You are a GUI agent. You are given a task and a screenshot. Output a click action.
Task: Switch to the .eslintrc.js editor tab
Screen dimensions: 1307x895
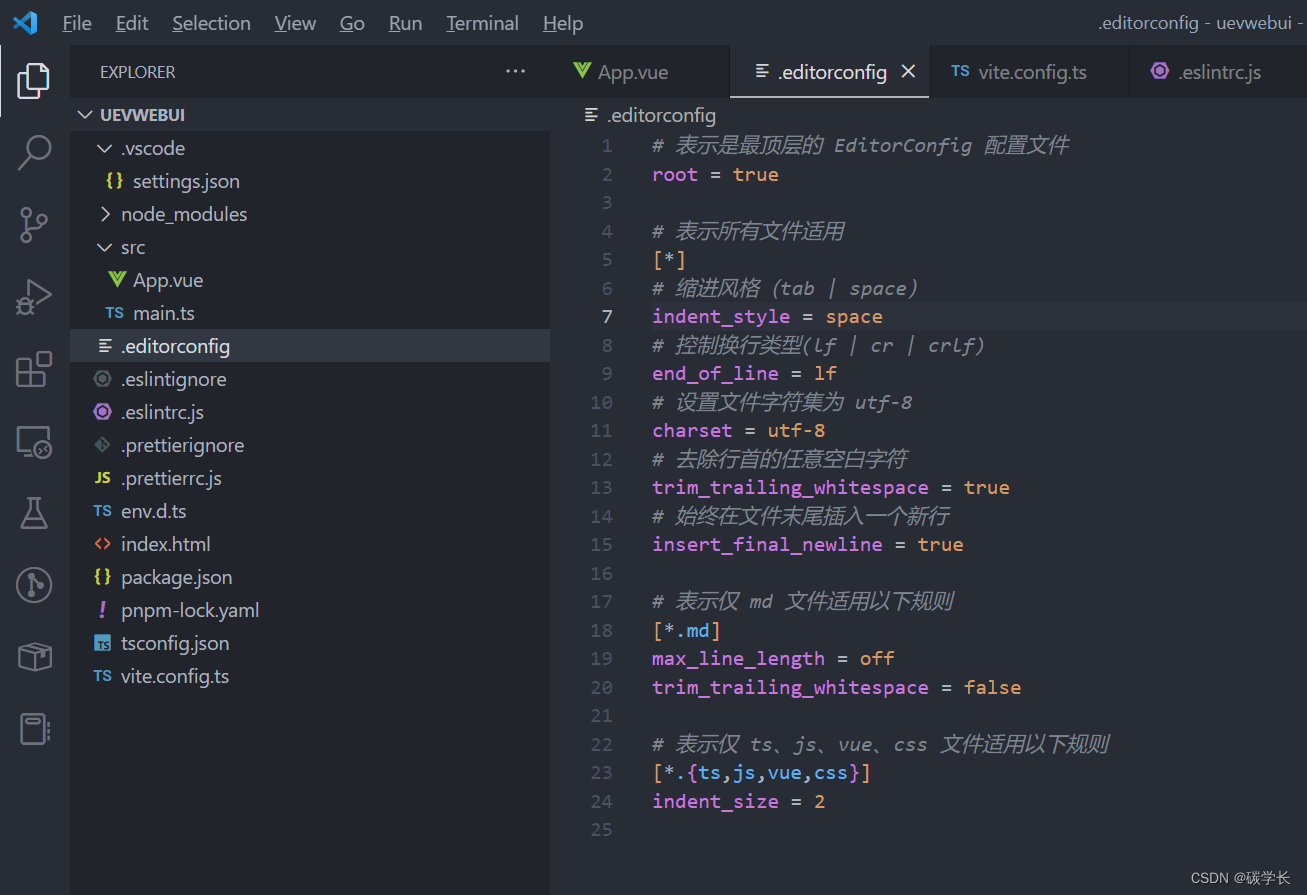[1217, 72]
